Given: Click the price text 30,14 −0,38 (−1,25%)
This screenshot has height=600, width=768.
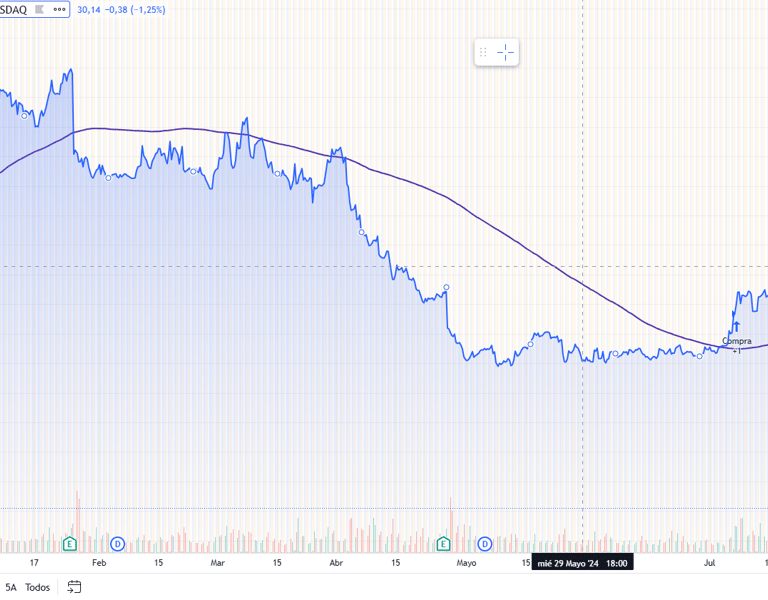Looking at the screenshot, I should click(x=121, y=9).
